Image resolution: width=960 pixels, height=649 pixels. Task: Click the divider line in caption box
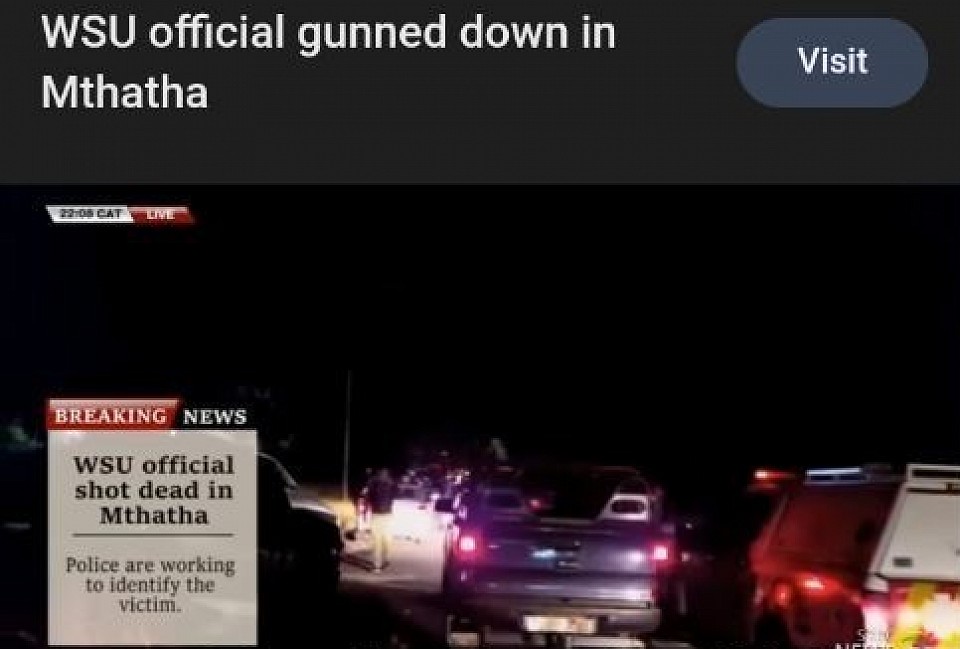(x=152, y=535)
